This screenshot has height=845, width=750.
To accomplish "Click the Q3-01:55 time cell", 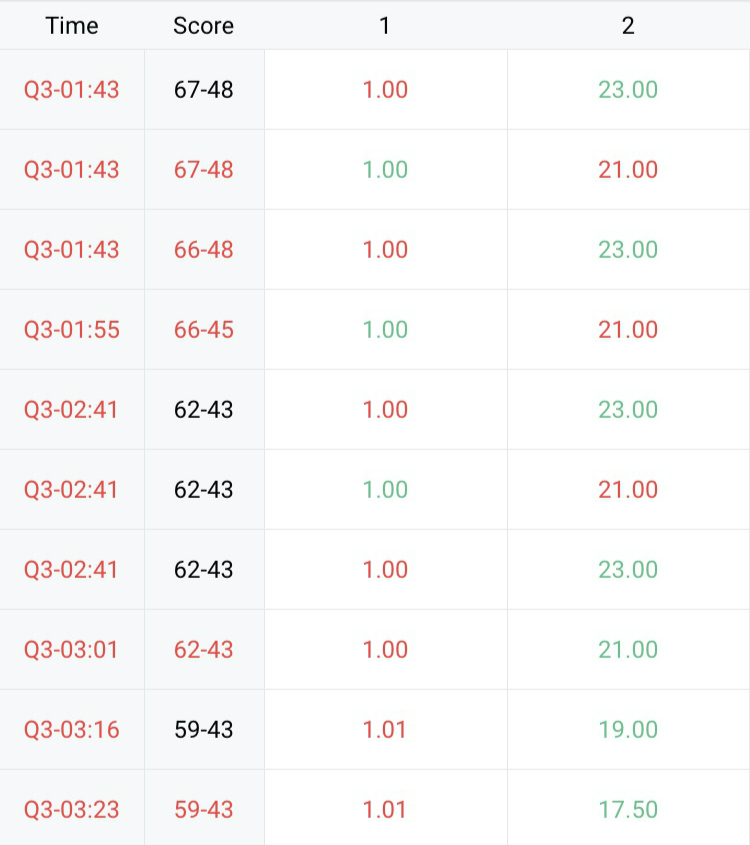I will [72, 330].
